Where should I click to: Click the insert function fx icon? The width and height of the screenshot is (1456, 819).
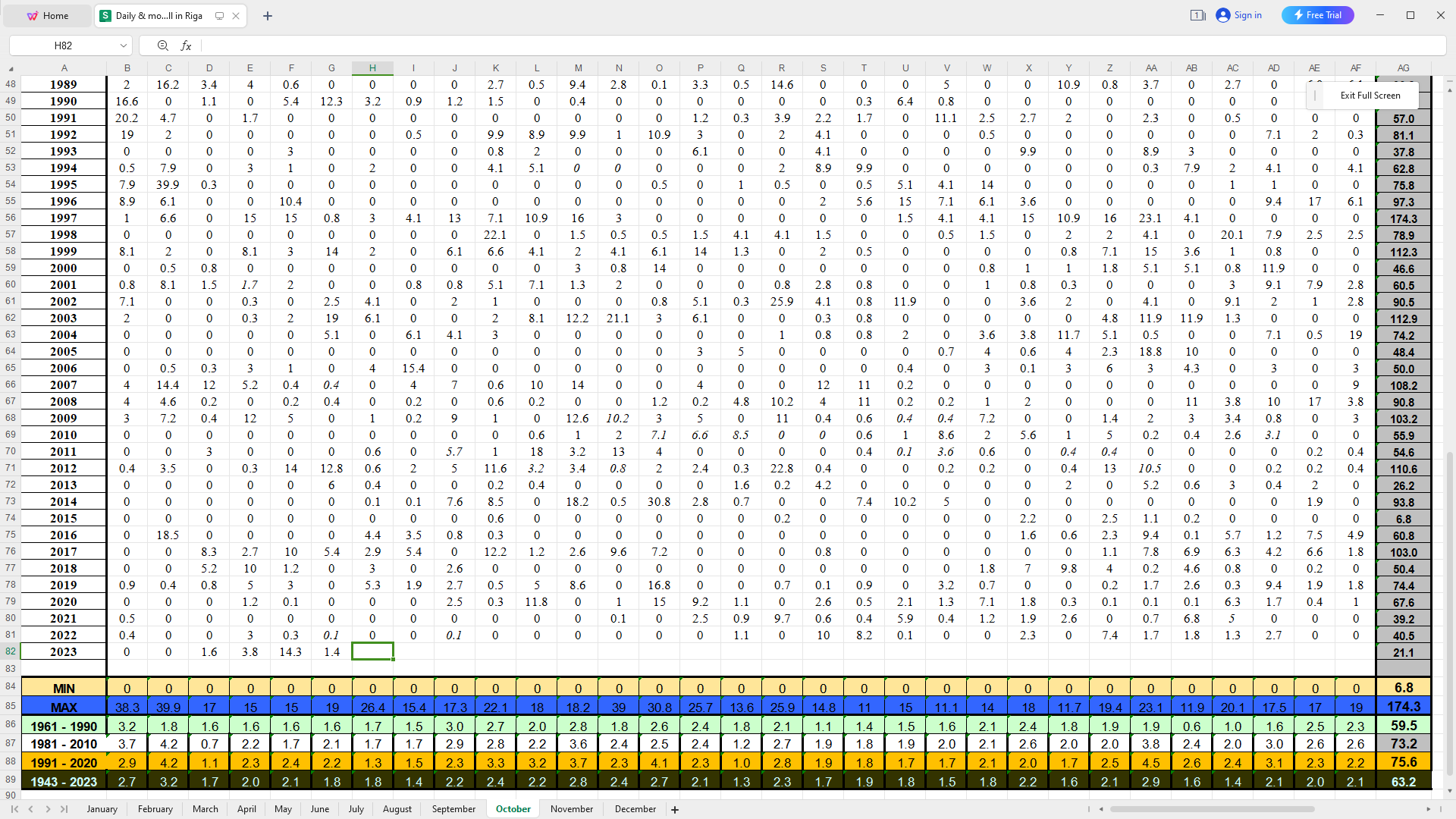[x=186, y=45]
